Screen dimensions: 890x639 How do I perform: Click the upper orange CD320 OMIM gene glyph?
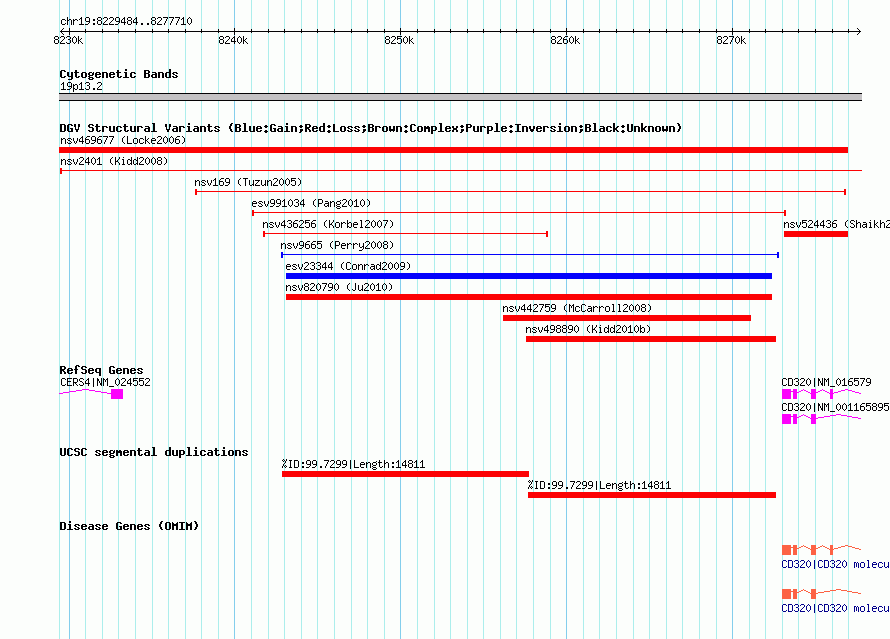[821, 549]
